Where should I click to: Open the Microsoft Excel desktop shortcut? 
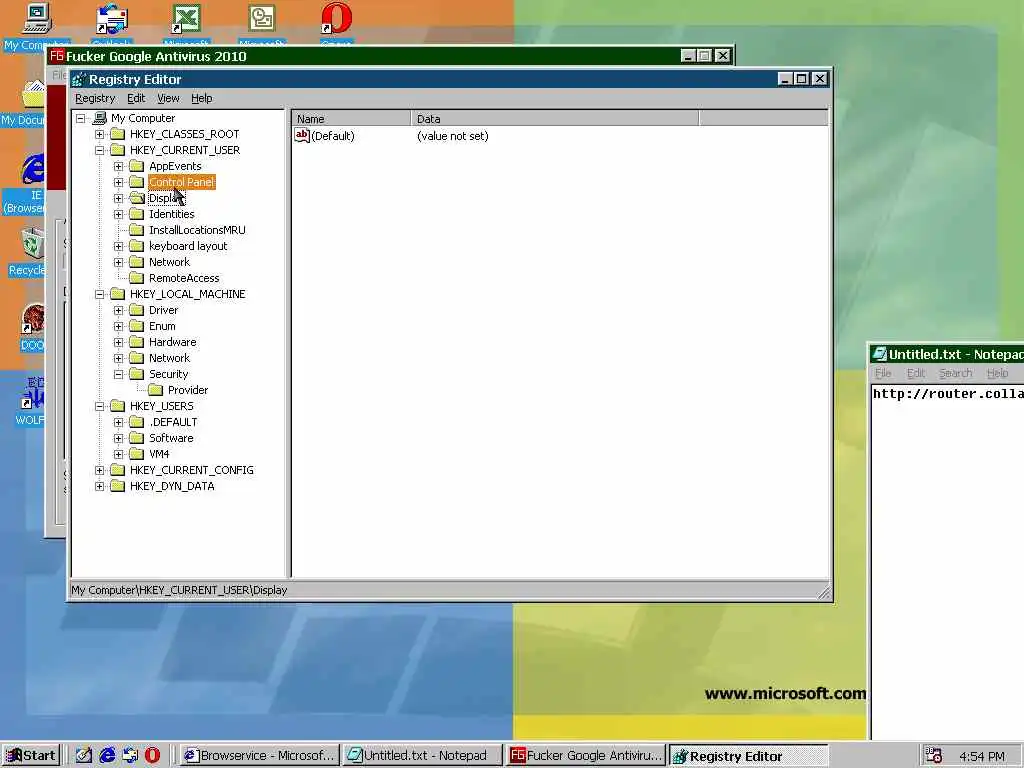click(x=186, y=24)
